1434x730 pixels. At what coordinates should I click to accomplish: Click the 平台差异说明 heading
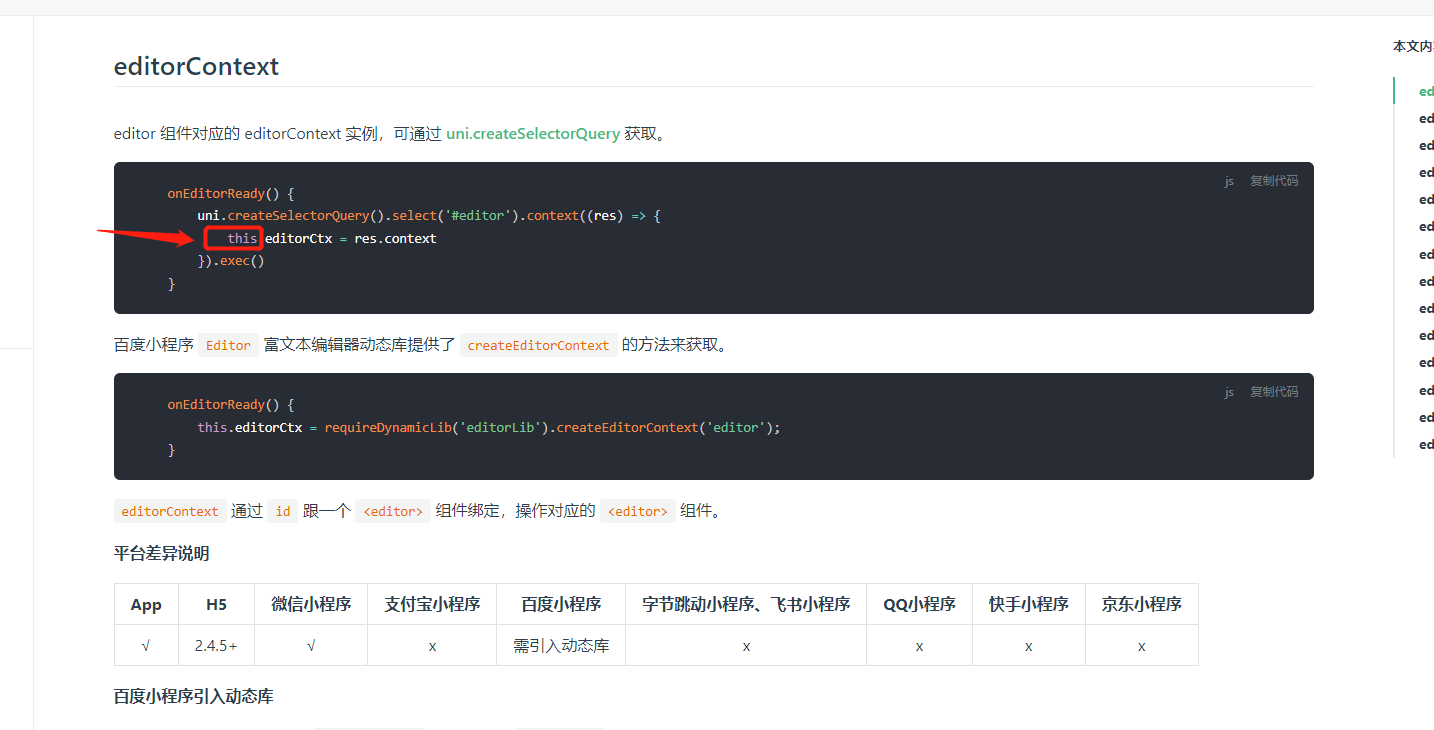coord(162,553)
